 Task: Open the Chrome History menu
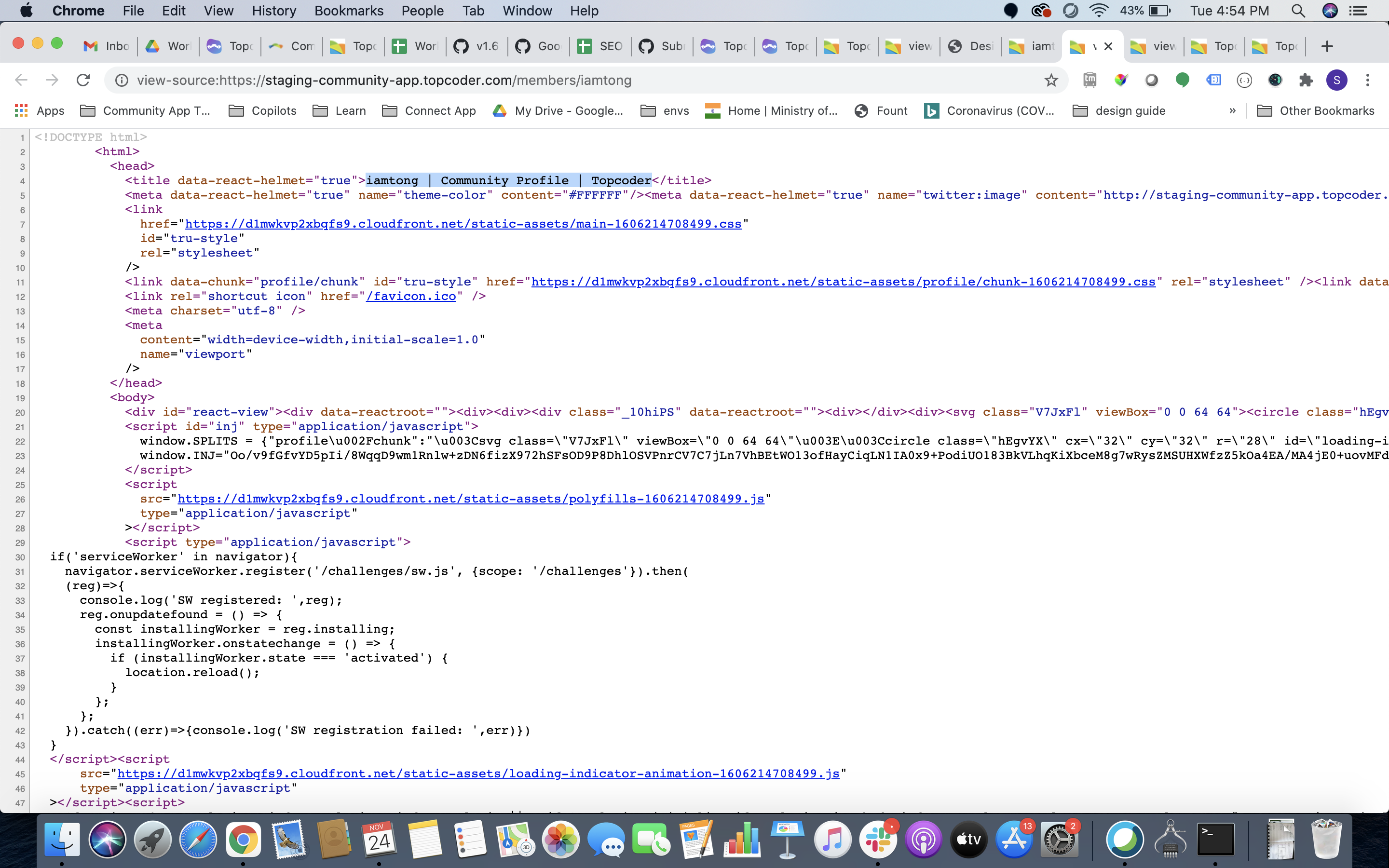274,10
